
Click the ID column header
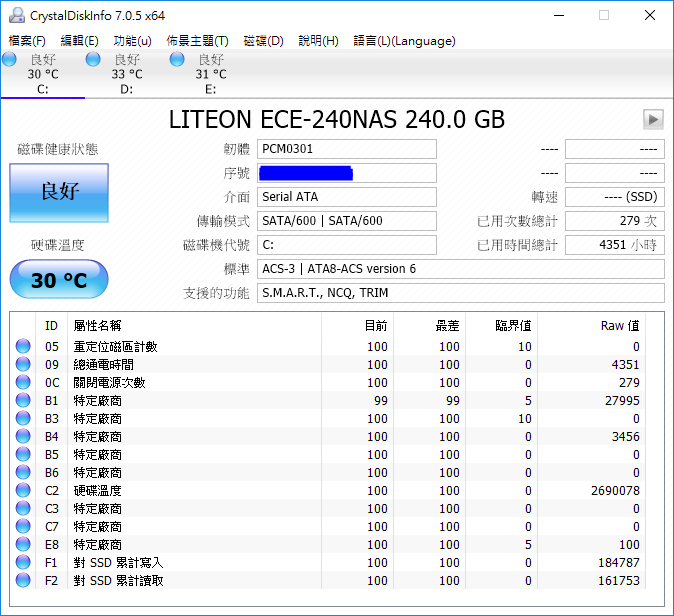click(51, 326)
